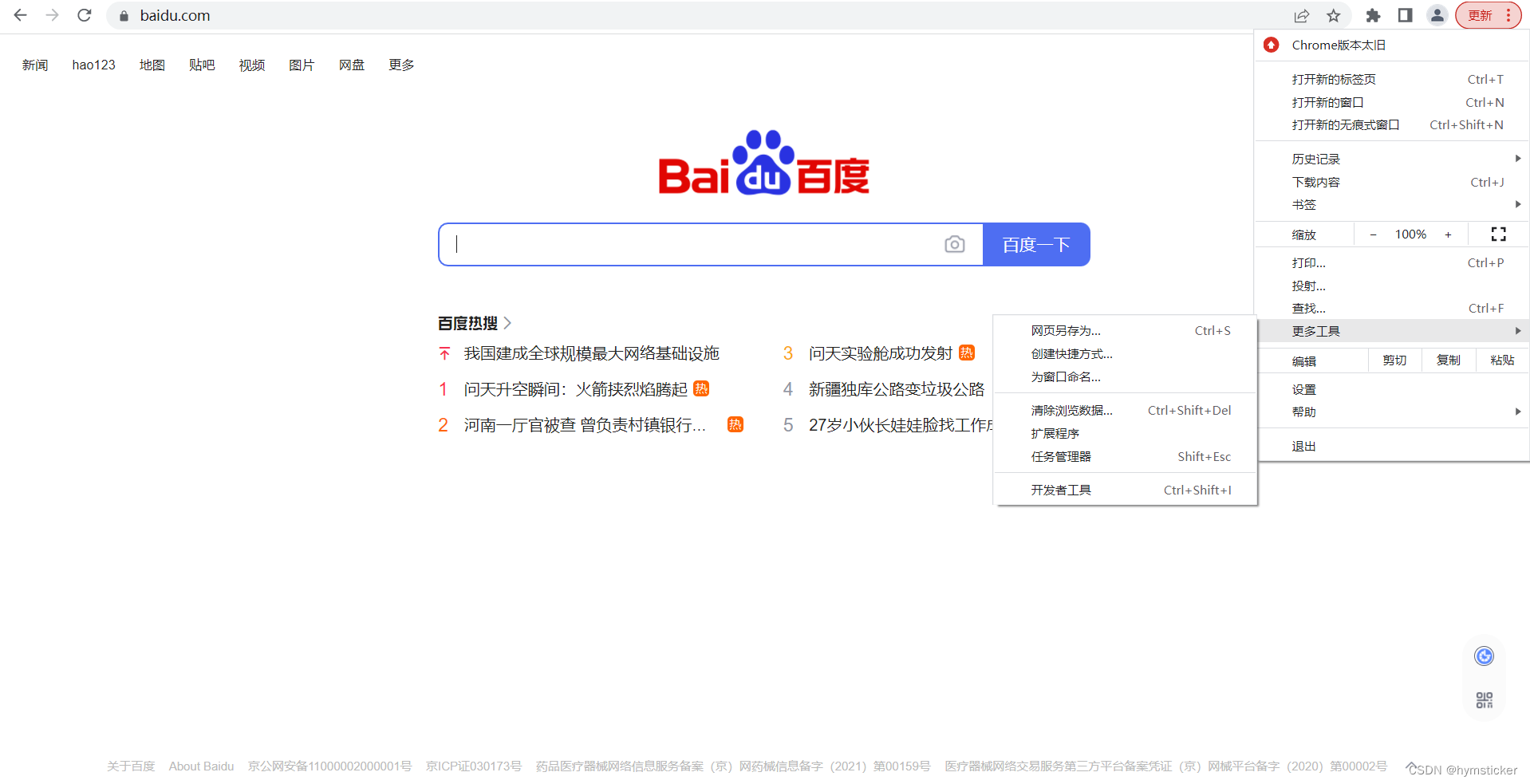Open hot search 我国建成全球规模最大网络基础设施
Screen dimensions: 1530x784
click(x=592, y=353)
